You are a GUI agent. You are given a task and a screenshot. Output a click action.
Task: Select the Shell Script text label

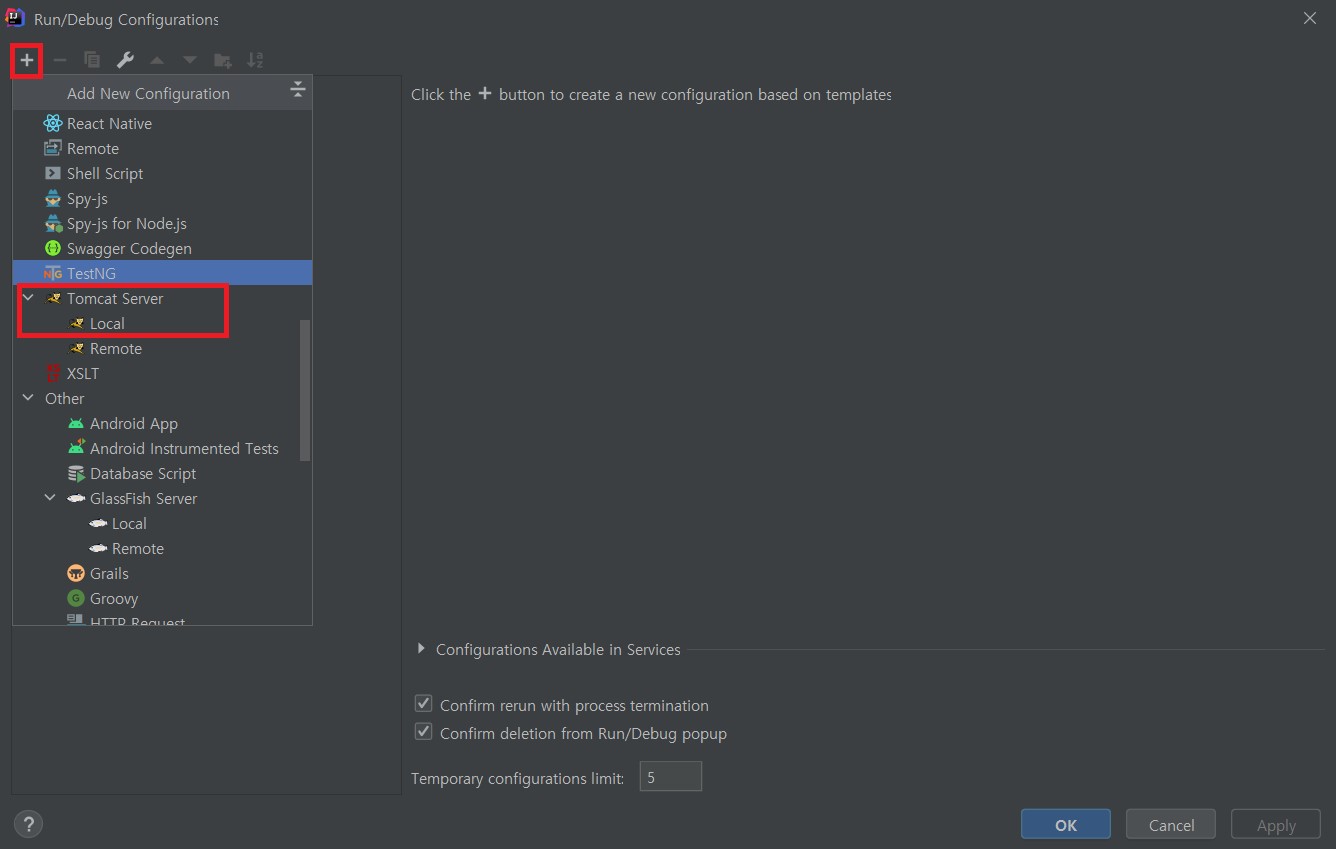pos(105,173)
